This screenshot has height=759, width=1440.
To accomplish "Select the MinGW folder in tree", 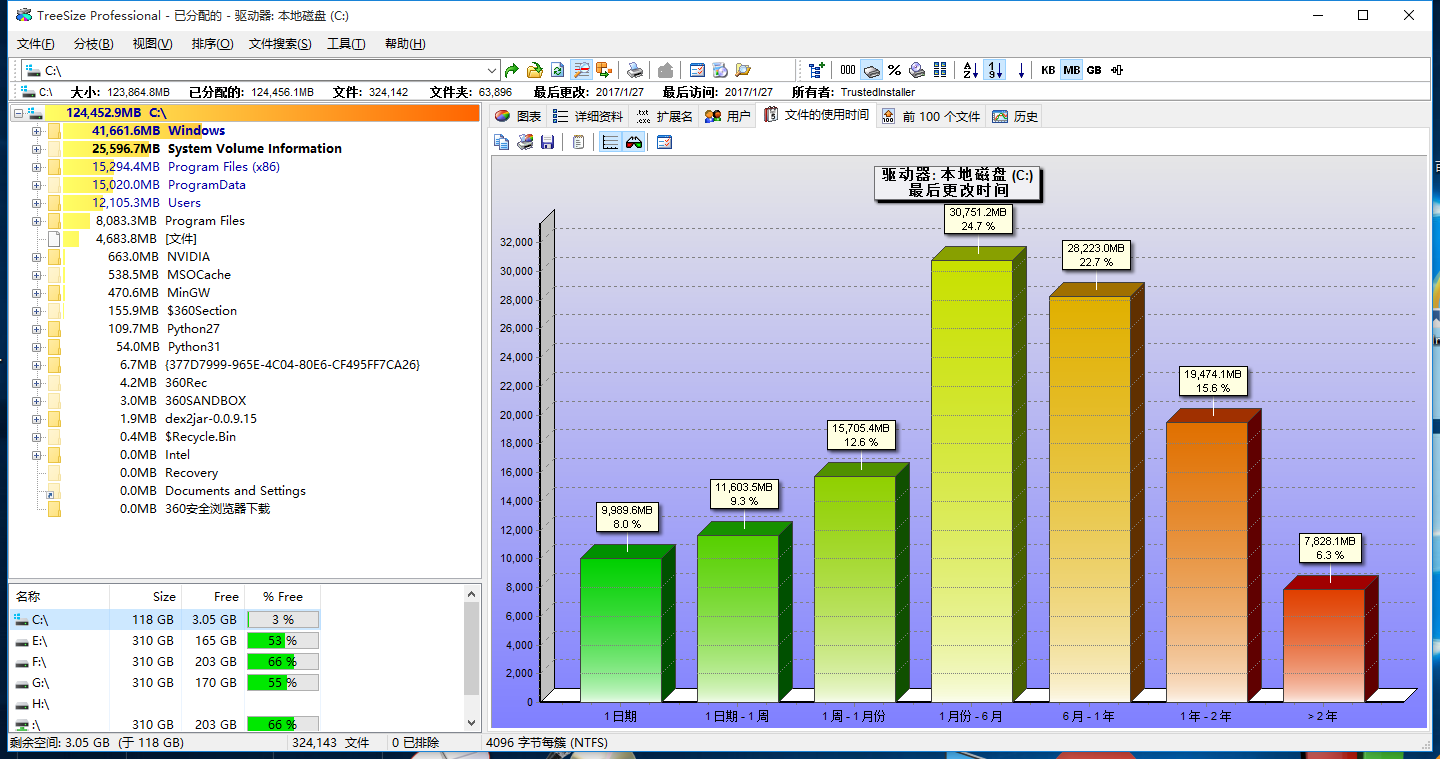I will click(189, 293).
